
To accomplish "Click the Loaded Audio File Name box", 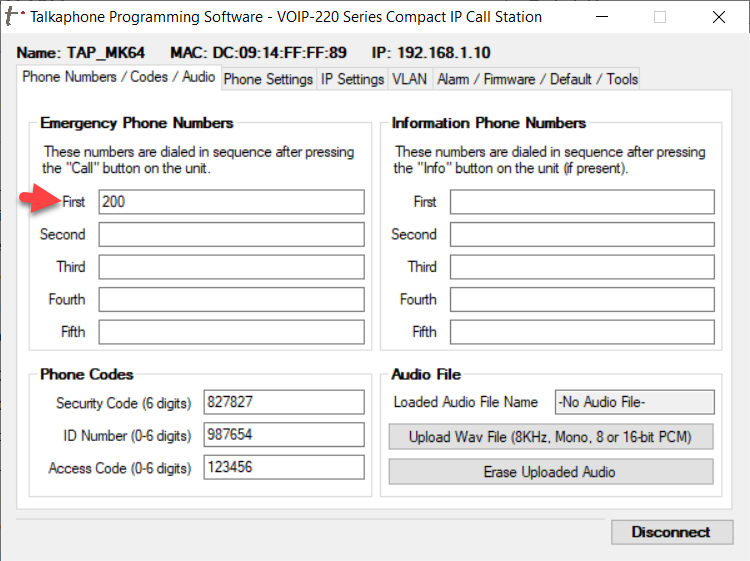I will [635, 402].
